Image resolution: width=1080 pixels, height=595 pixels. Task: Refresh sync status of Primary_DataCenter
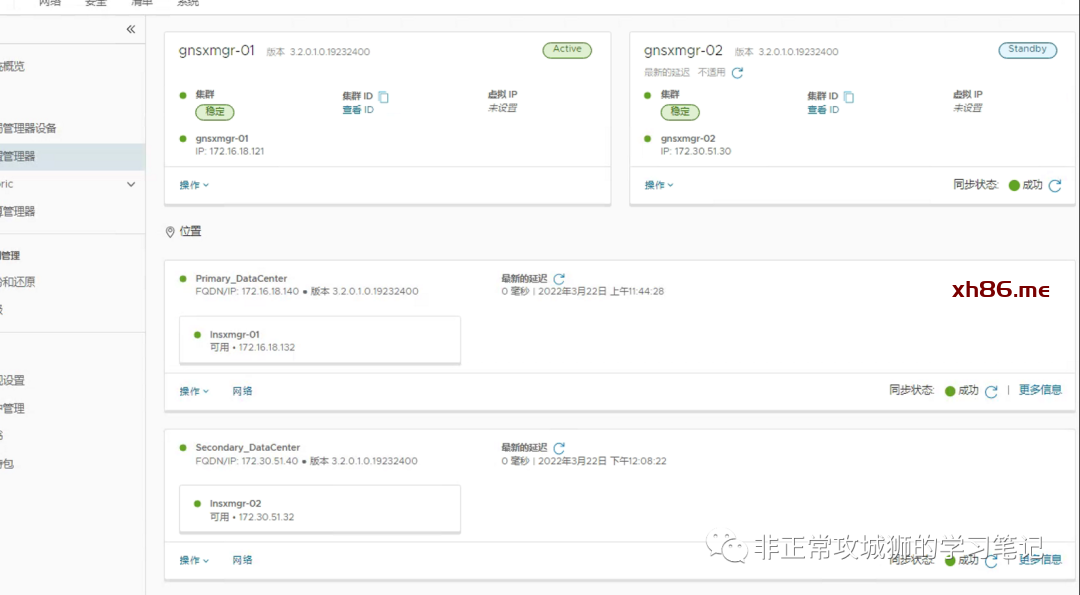pos(991,392)
